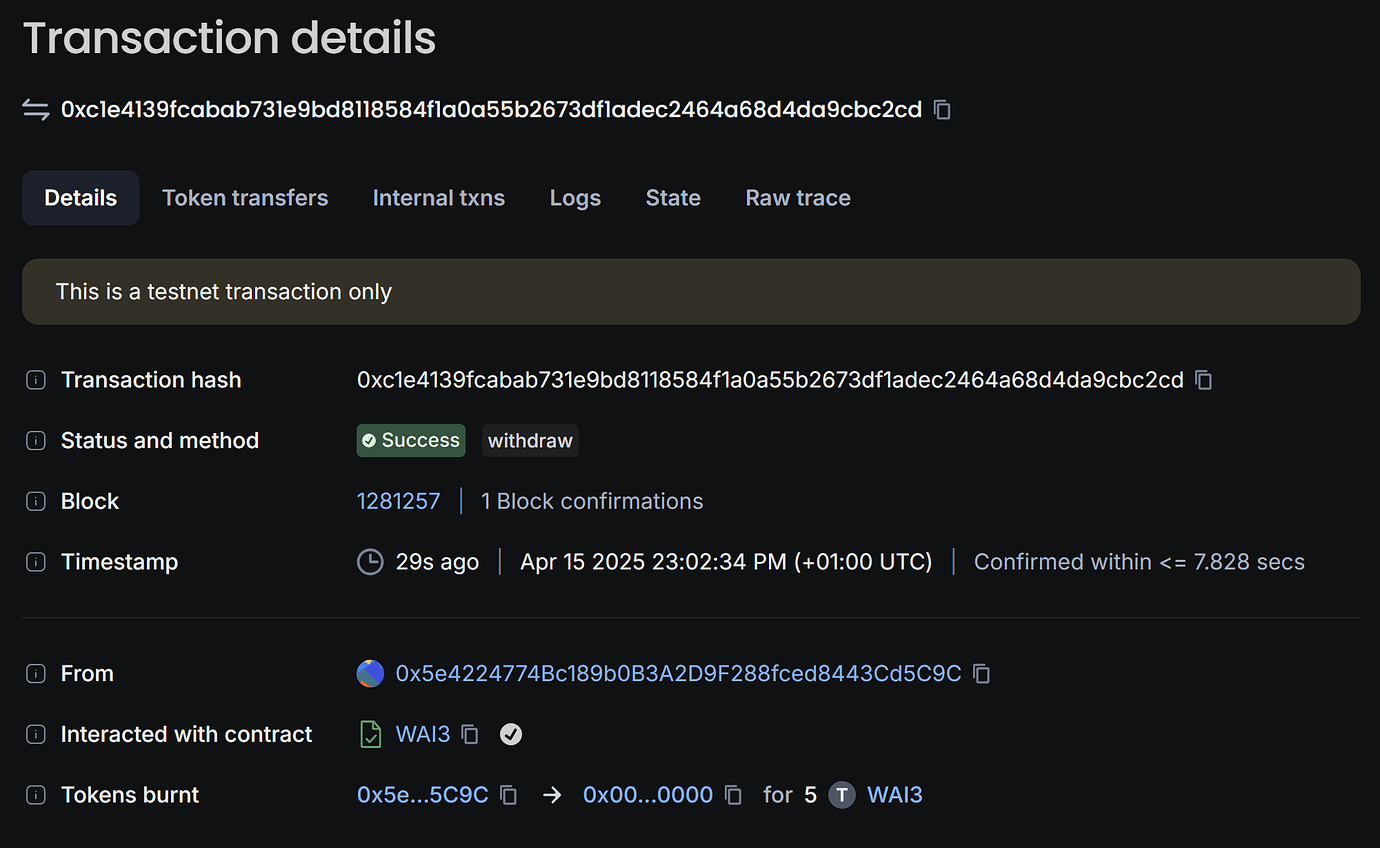Image resolution: width=1380 pixels, height=848 pixels.
Task: Copy the From address
Action: coord(982,674)
